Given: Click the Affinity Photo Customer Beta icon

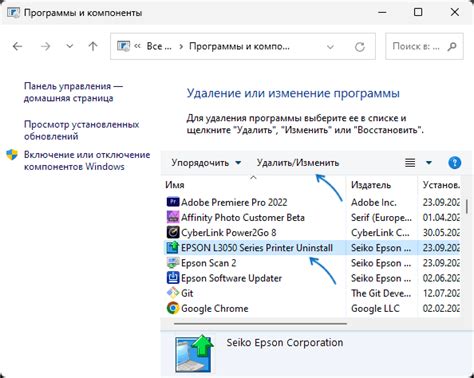Looking at the screenshot, I should [x=173, y=217].
